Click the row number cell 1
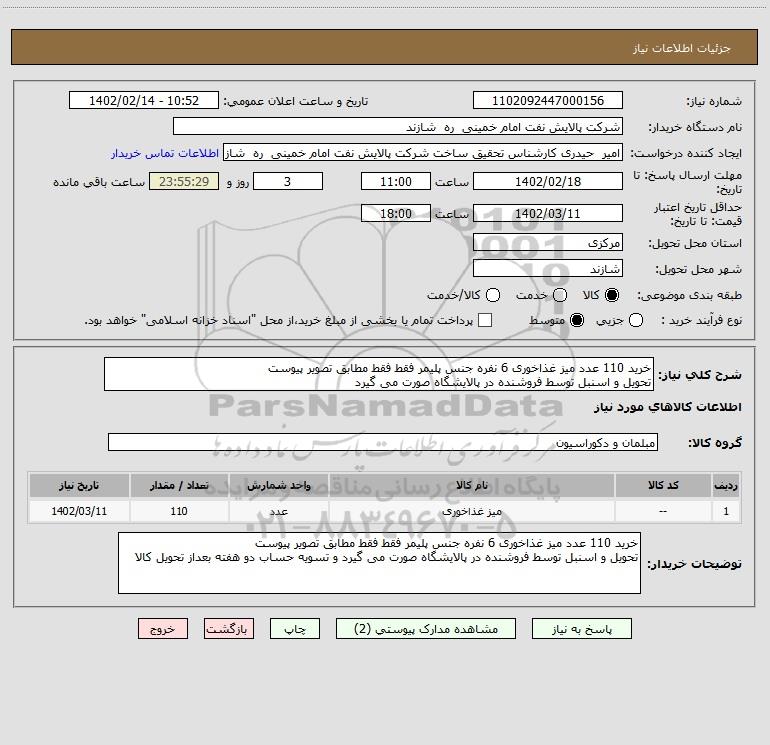Screen dimensions: 770x745 726,511
